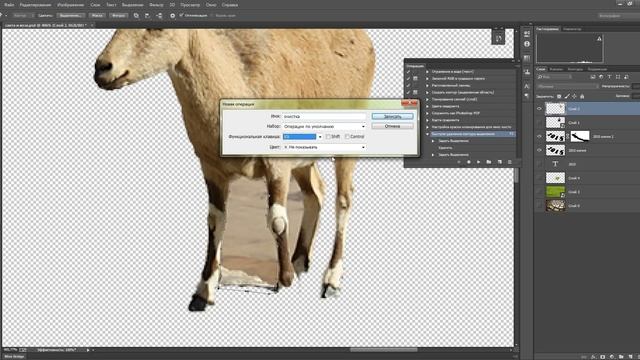
Task: Show the T text layer via visibility box
Action: tap(539, 164)
